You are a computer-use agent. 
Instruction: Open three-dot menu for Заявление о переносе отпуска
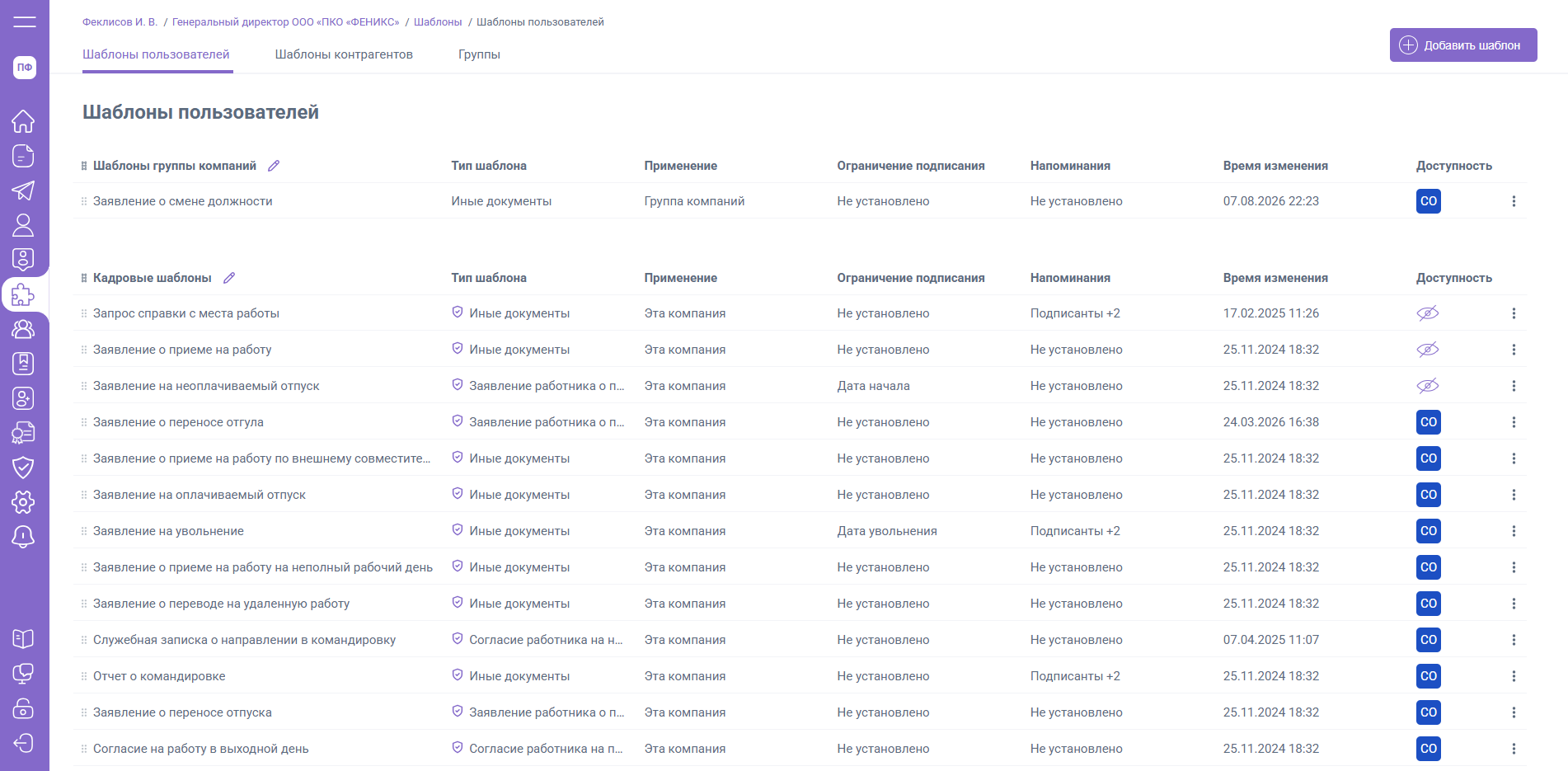tap(1514, 712)
